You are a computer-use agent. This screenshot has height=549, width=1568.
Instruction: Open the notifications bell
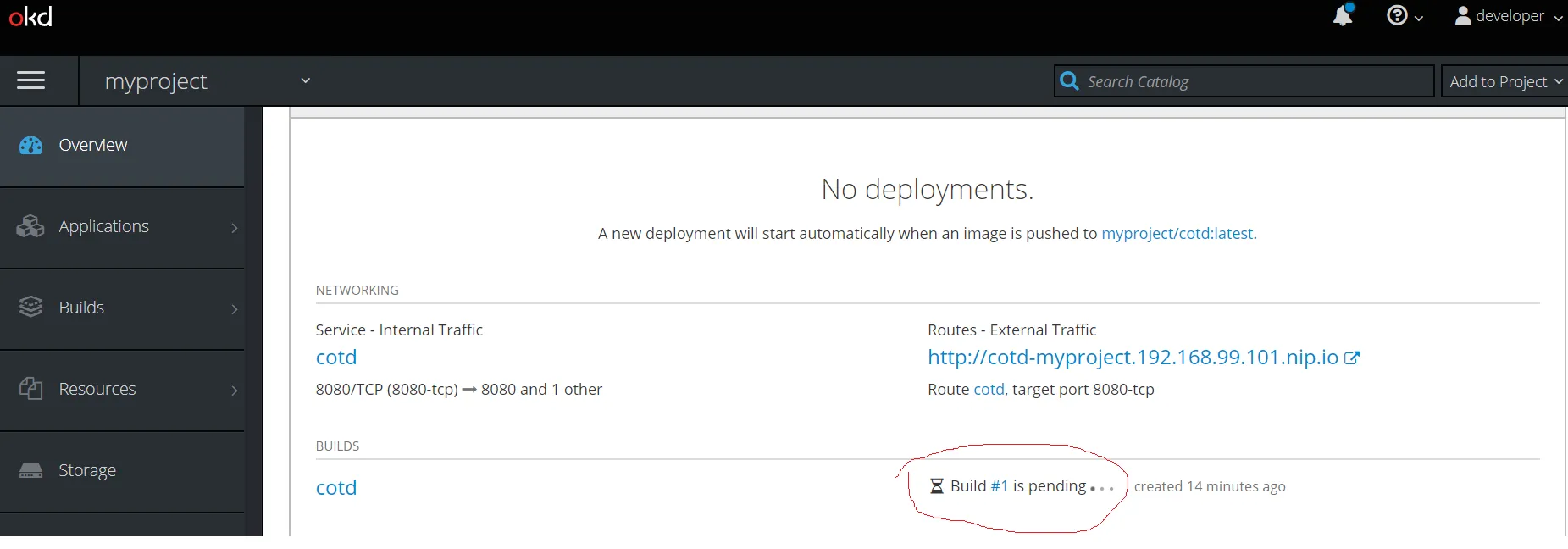(1343, 15)
